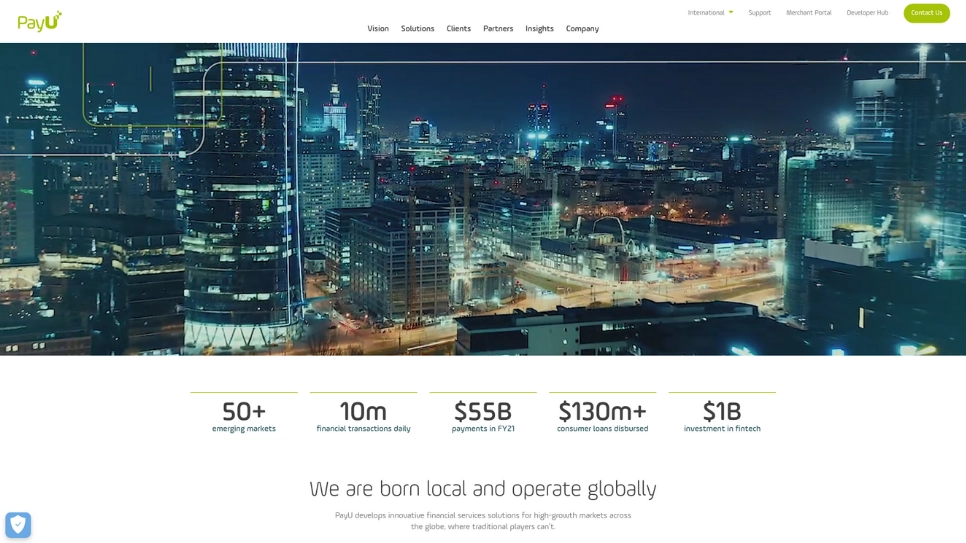The height and width of the screenshot is (543, 966).
Task: Select Clients in the navigation bar
Action: coord(458,29)
